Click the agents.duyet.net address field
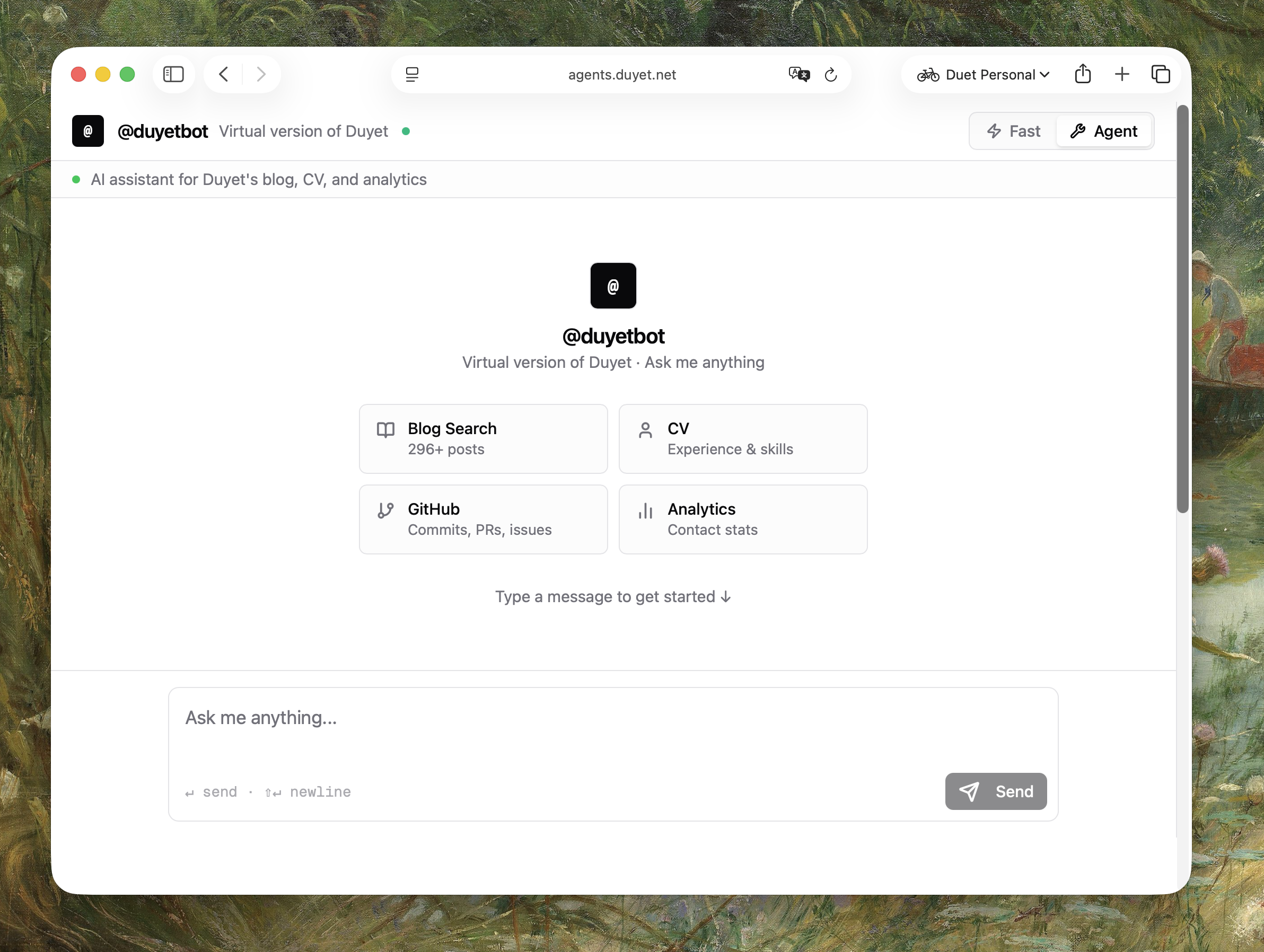Viewport: 1264px width, 952px height. coord(622,75)
